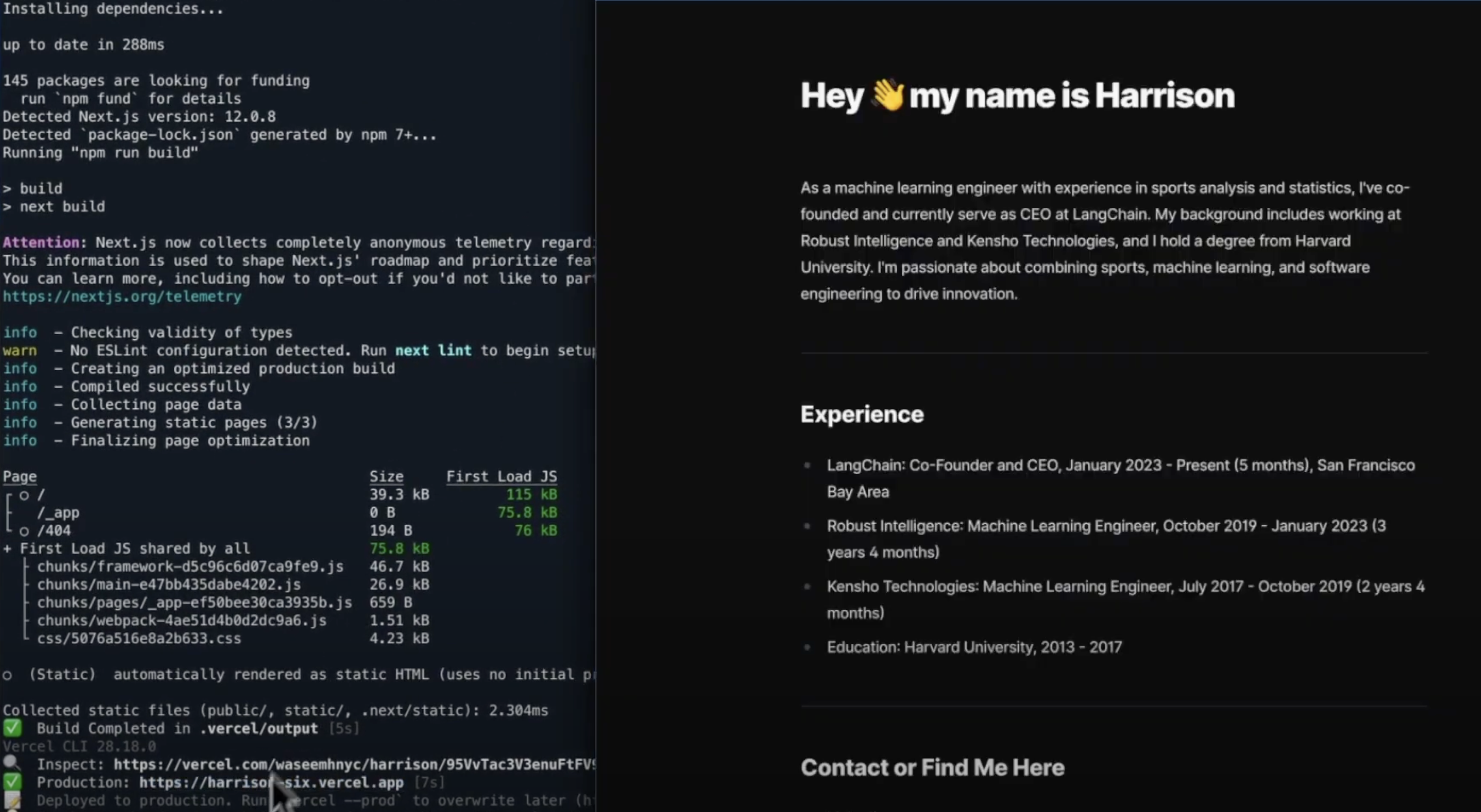
Task: Click the 'First Load JS' column header
Action: [x=501, y=477]
